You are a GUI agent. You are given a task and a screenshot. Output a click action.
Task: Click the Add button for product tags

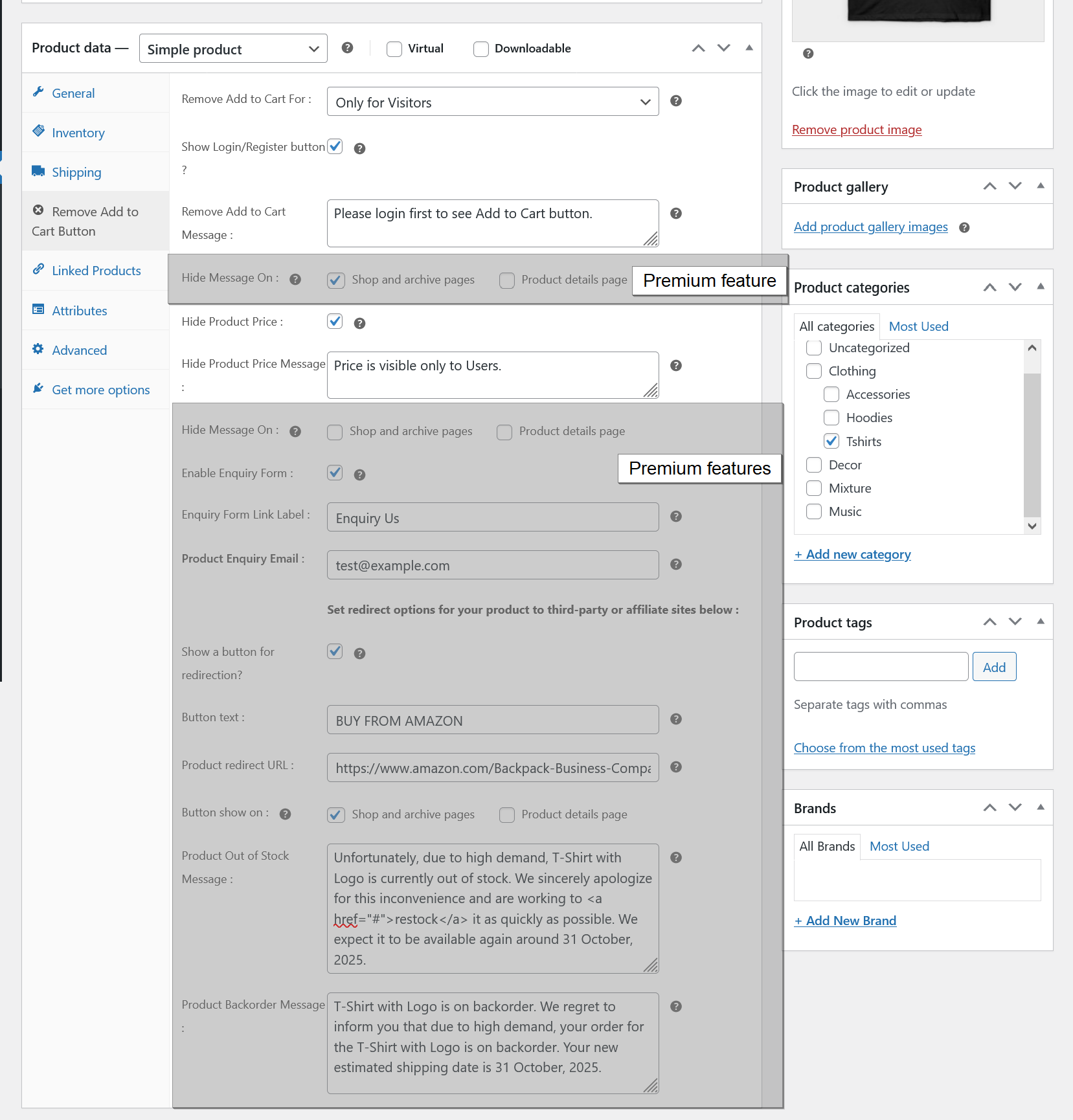coord(994,666)
